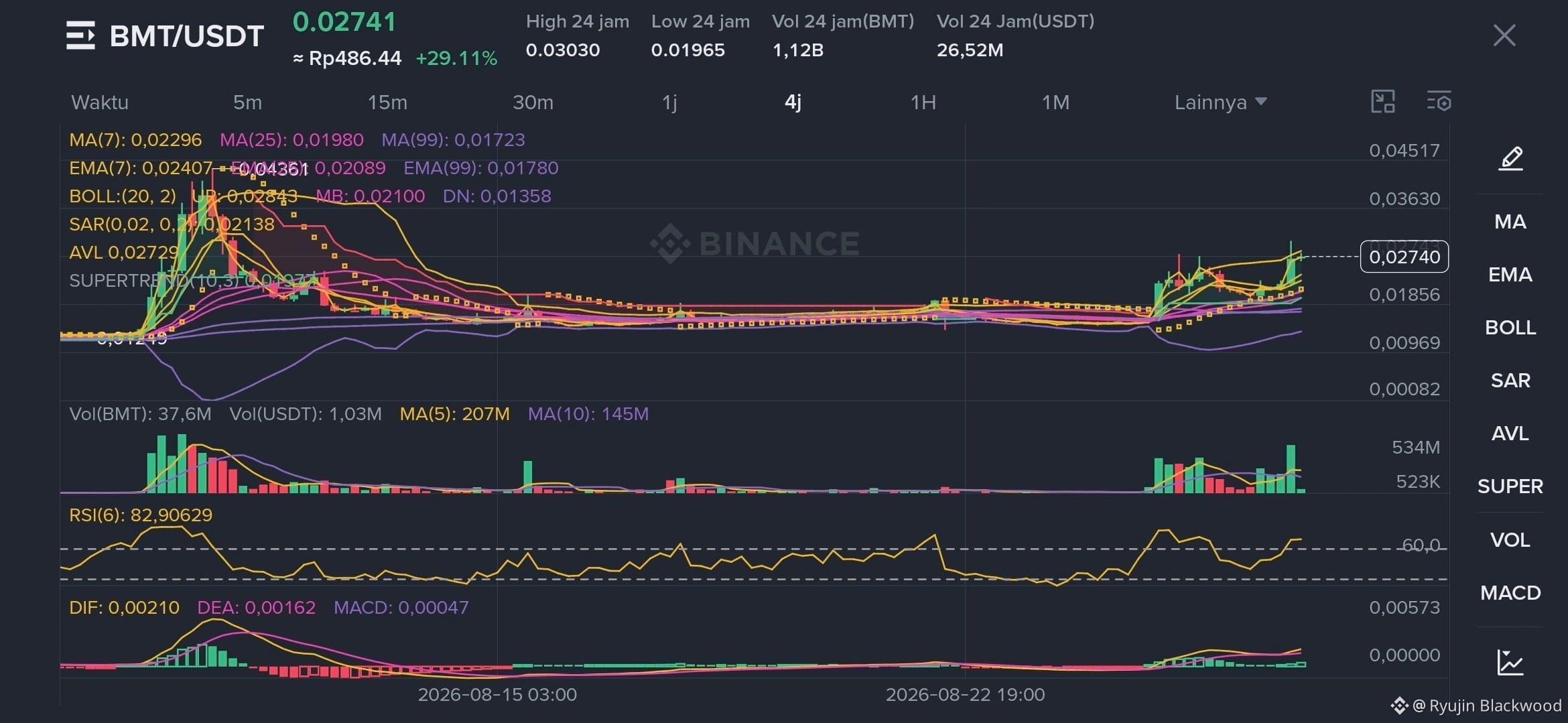The height and width of the screenshot is (723, 1568).
Task: Click the AVL 0,02729 label
Action: click(x=124, y=253)
